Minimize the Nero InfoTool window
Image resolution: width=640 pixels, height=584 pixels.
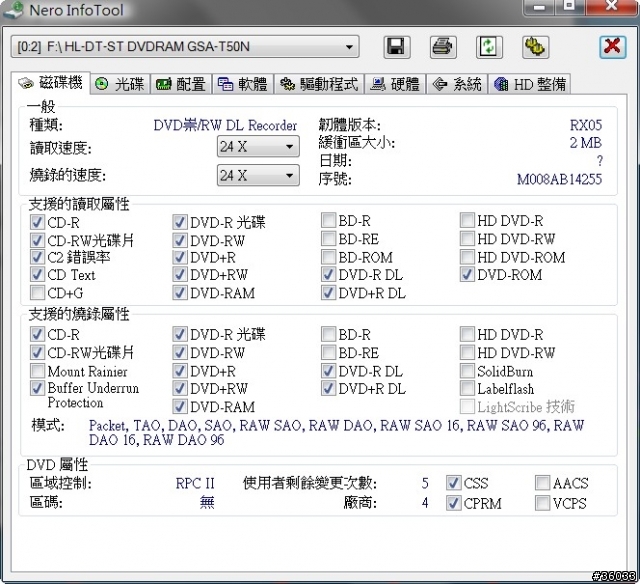click(x=539, y=7)
